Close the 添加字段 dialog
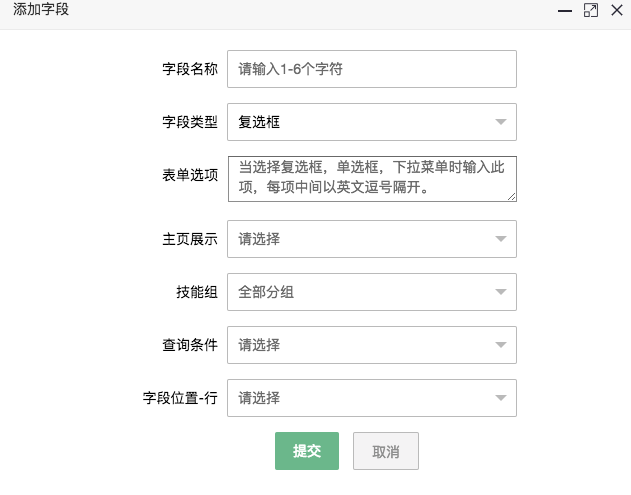Image resolution: width=631 pixels, height=495 pixels. pos(617,10)
